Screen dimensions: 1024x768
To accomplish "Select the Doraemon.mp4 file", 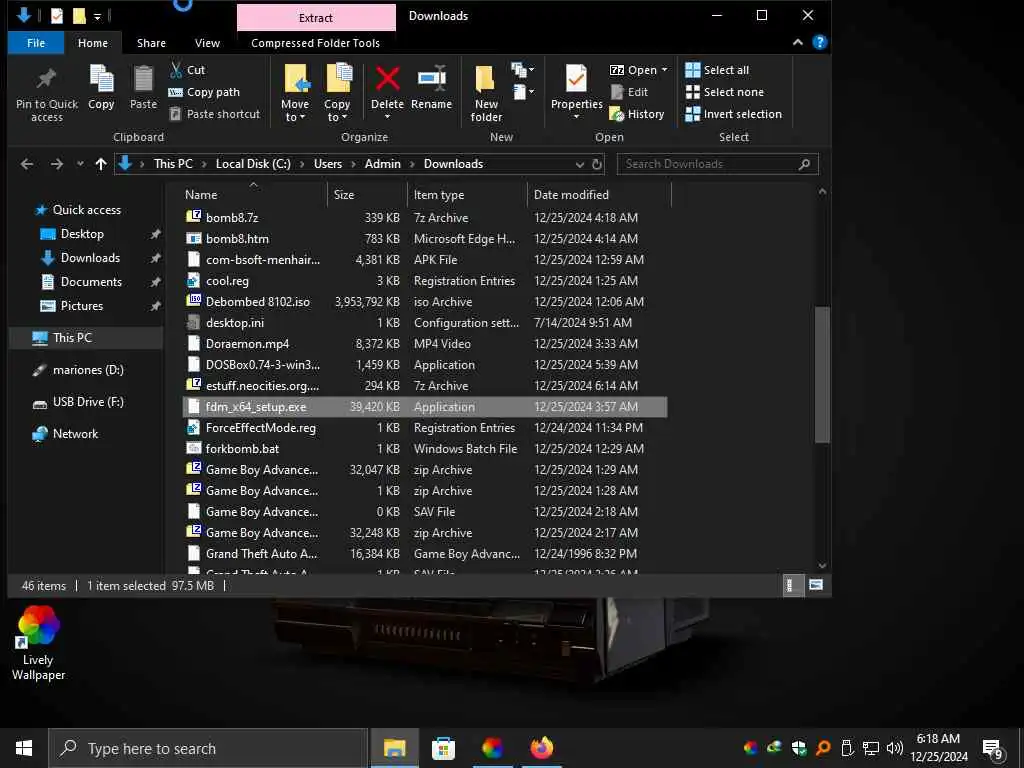I will (424, 344).
